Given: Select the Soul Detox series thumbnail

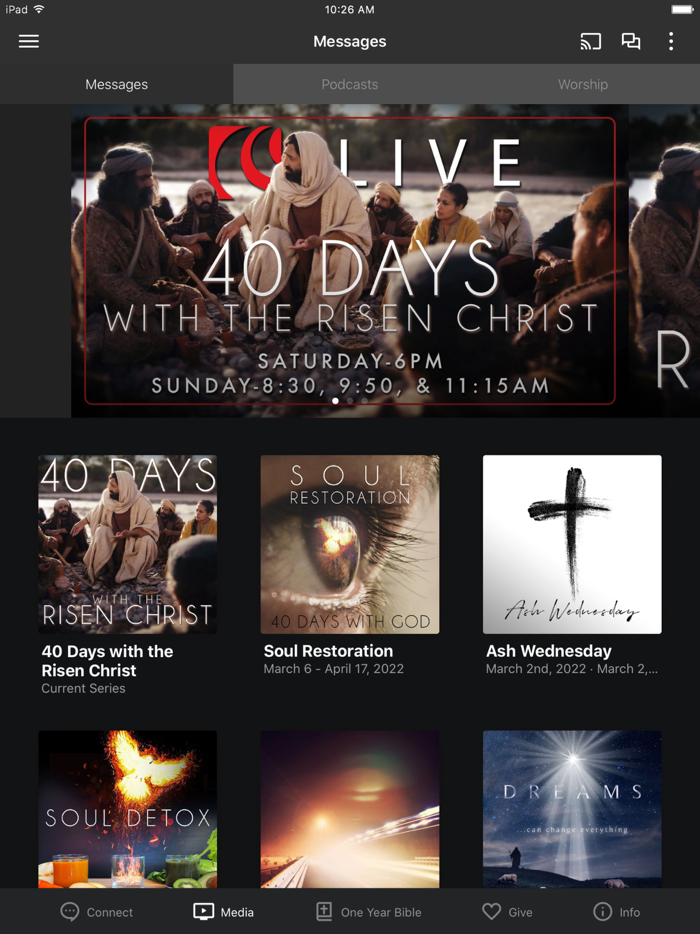Looking at the screenshot, I should tap(127, 809).
